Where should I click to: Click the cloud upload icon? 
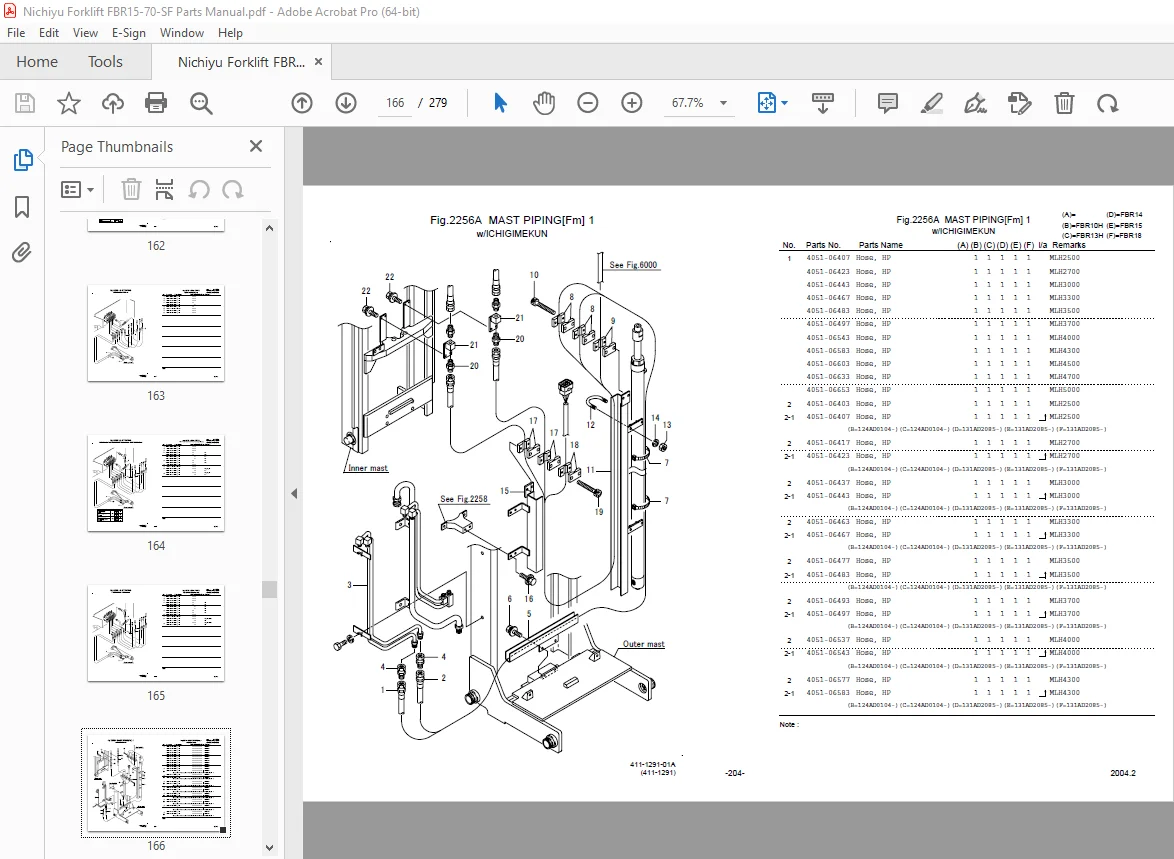pos(112,103)
